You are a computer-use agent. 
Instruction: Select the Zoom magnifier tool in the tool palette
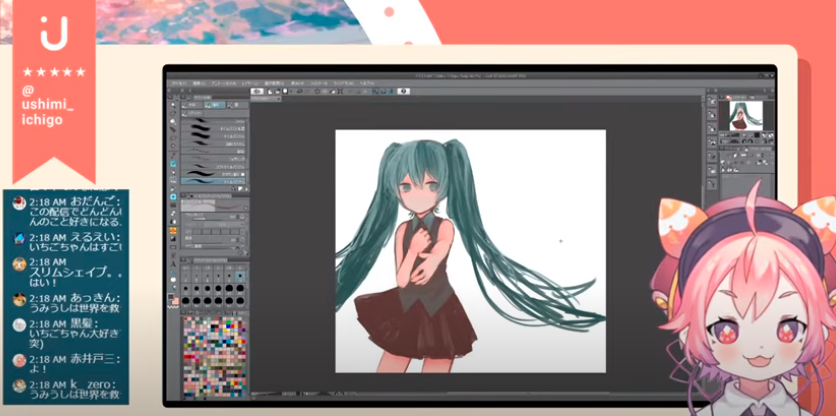click(173, 105)
